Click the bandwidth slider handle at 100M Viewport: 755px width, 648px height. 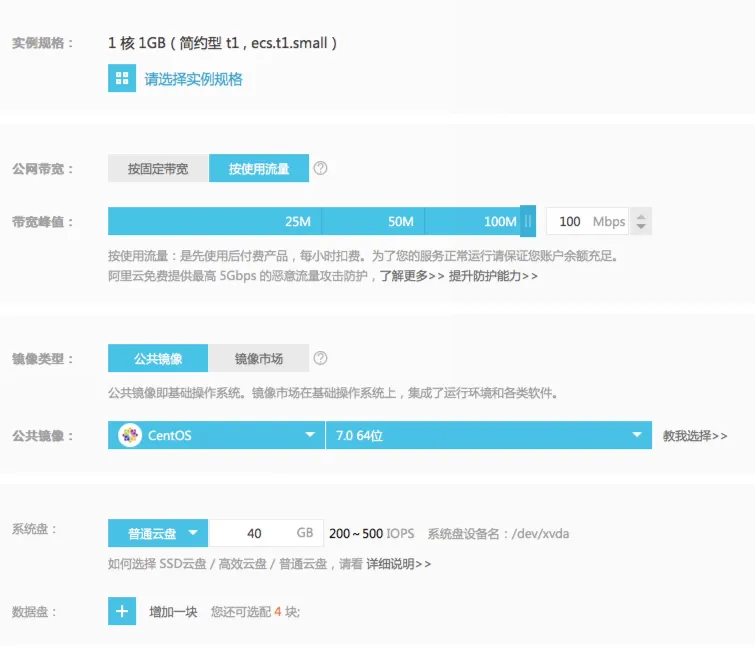click(x=528, y=221)
